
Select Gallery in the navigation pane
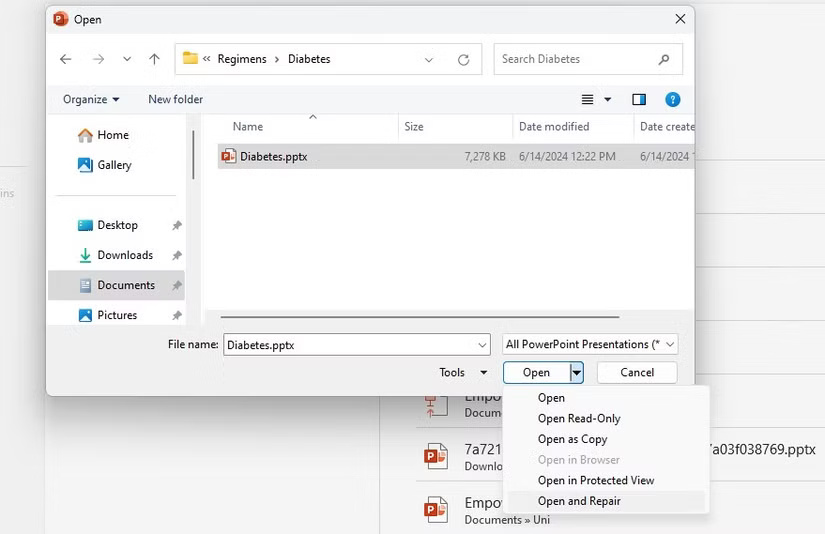tap(105, 165)
